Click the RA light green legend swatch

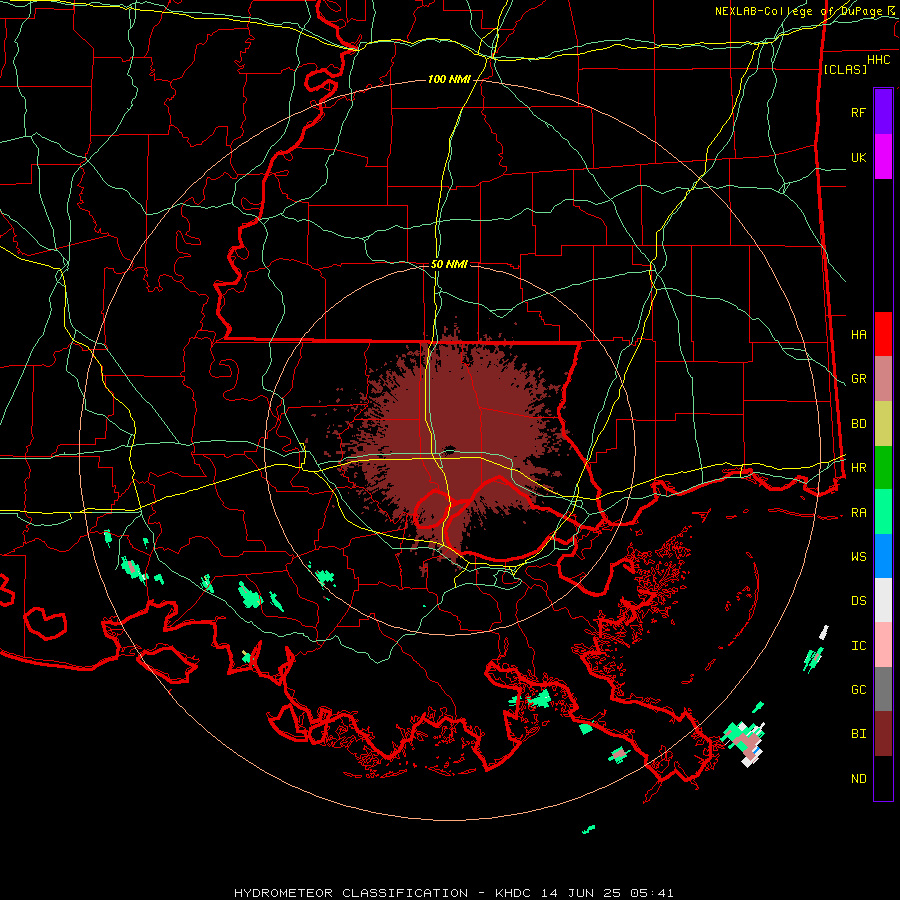click(x=883, y=512)
